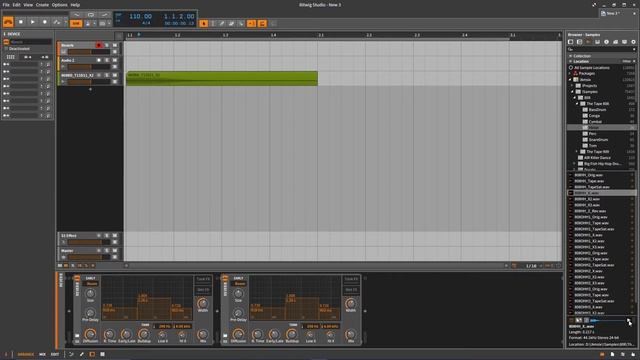Select the Conga folder

[x=594, y=116]
